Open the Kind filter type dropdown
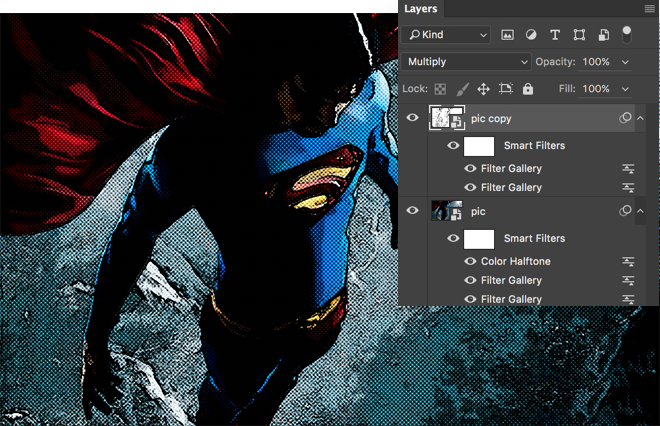 click(x=448, y=35)
